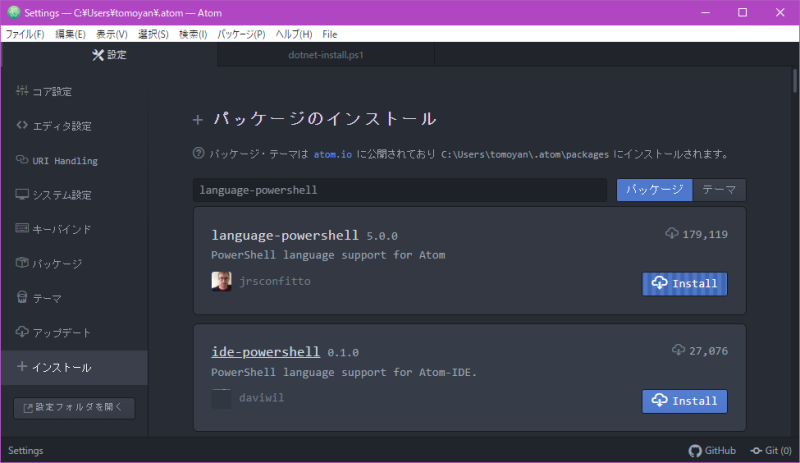
Task: Click the アップデート cloud download icon
Action: pyautogui.click(x=22, y=332)
